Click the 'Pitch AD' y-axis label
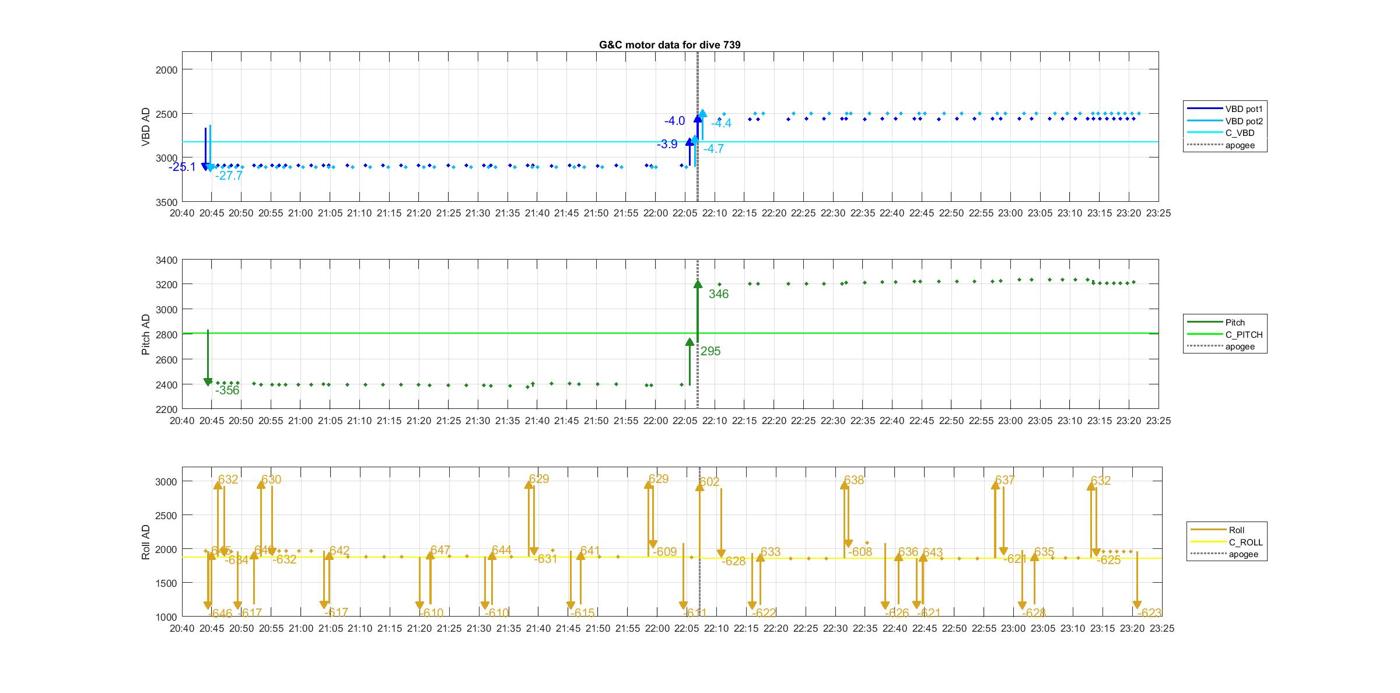1400x693 pixels. [x=146, y=335]
